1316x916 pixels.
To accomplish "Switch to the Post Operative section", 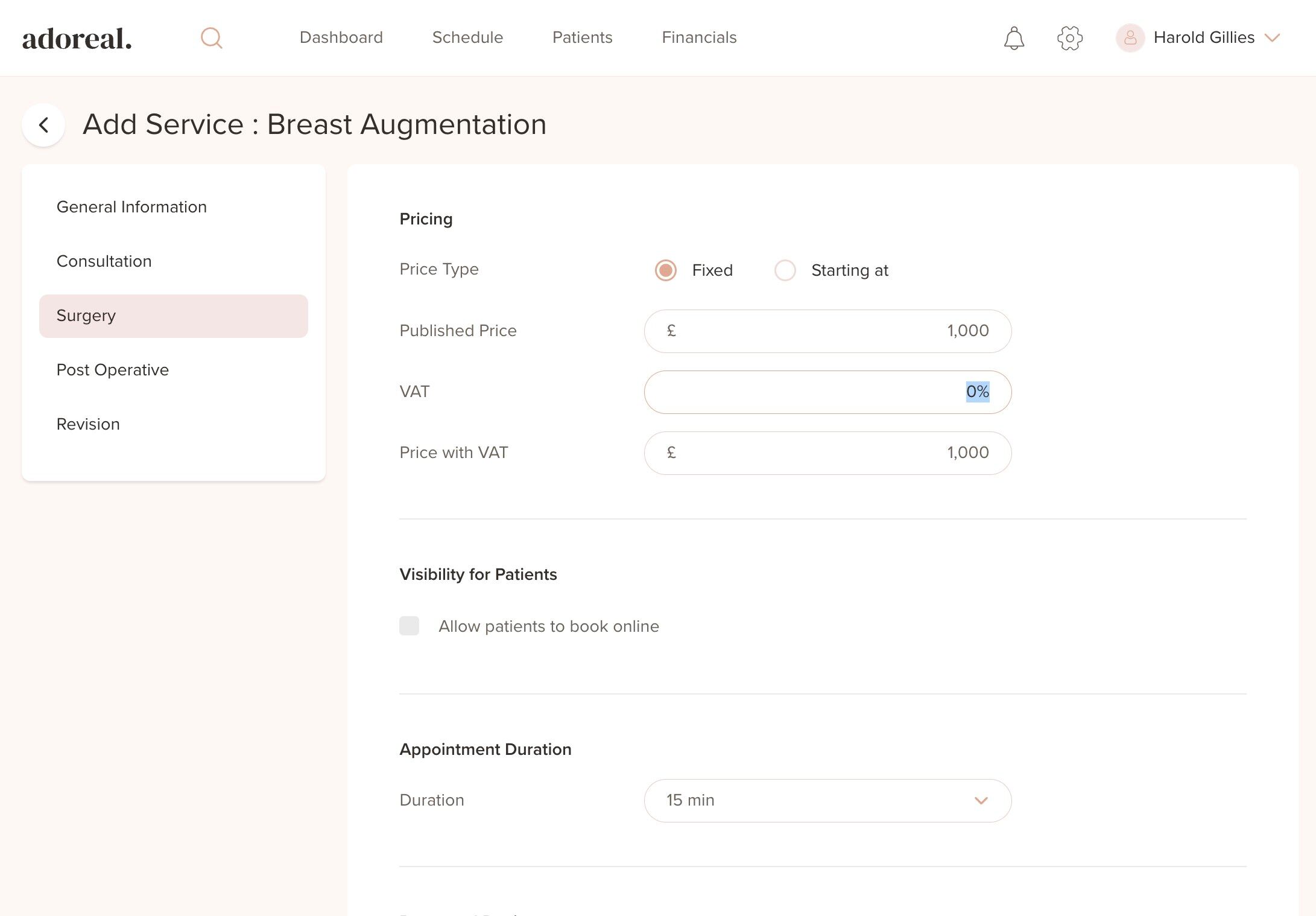I will (113, 370).
